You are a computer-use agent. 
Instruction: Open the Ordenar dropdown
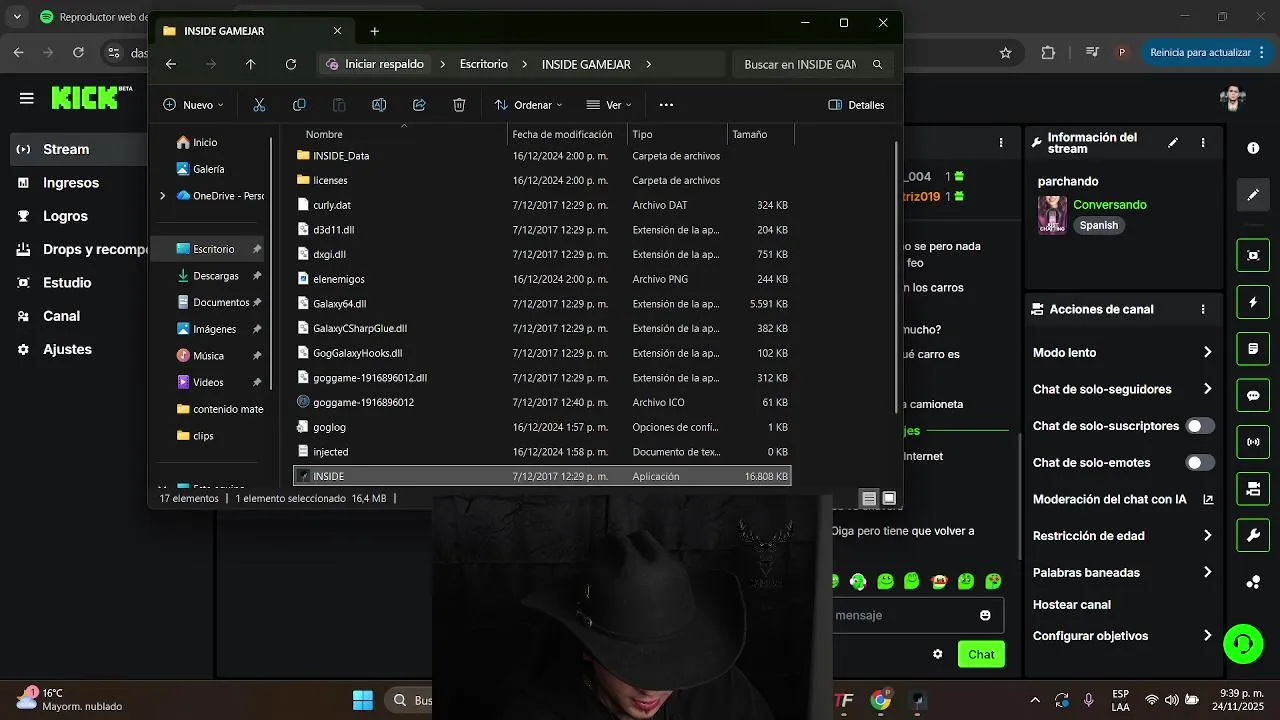coord(528,105)
